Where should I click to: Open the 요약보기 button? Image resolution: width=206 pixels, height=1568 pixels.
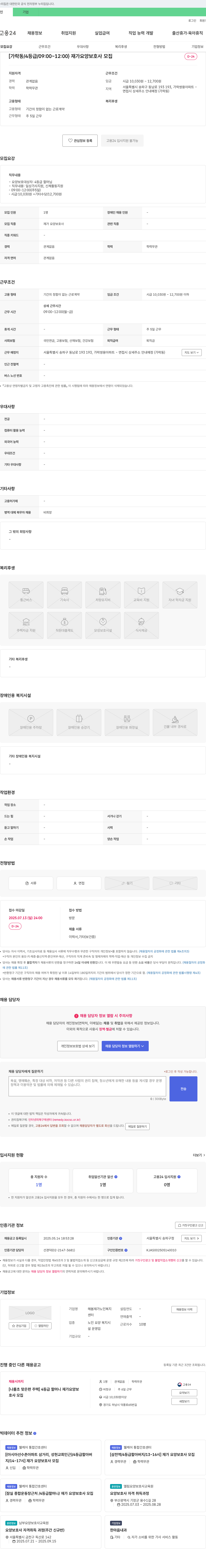(184, 1393)
